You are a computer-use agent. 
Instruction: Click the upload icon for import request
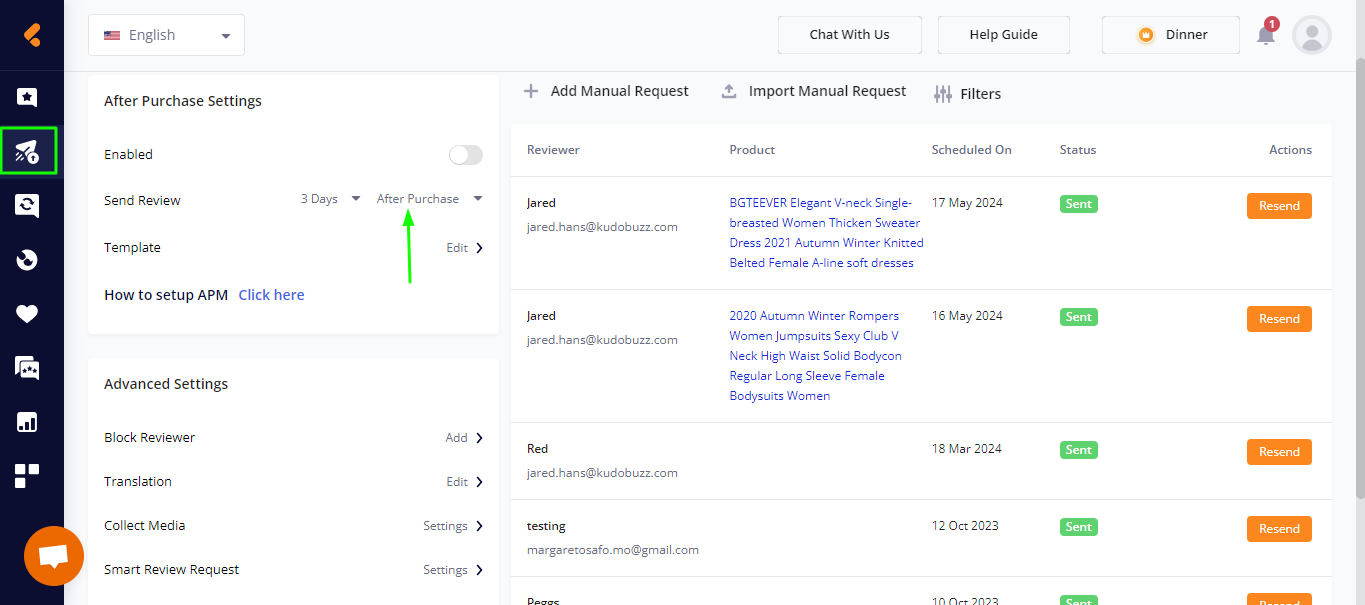[729, 91]
